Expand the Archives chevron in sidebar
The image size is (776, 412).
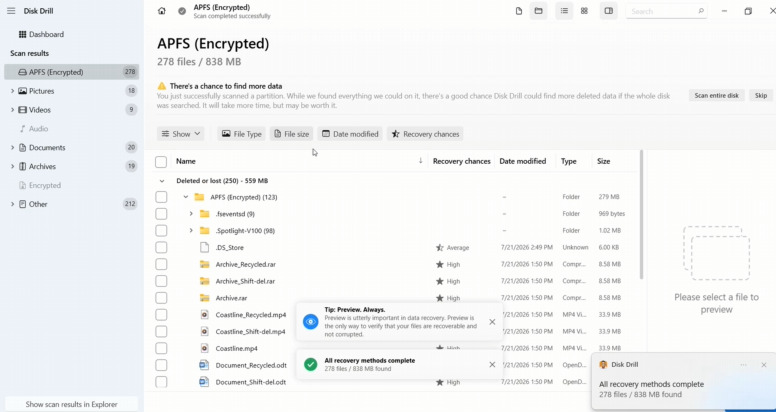(x=12, y=166)
